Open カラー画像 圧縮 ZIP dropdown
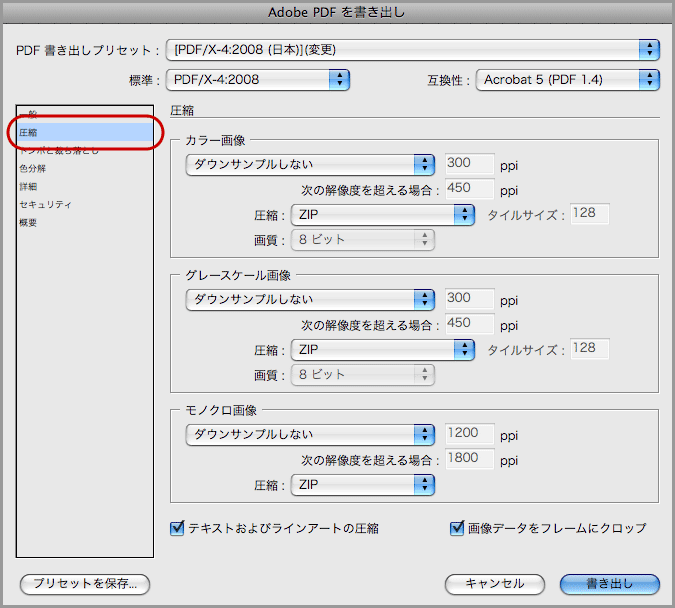This screenshot has height=608, width=675. point(383,215)
